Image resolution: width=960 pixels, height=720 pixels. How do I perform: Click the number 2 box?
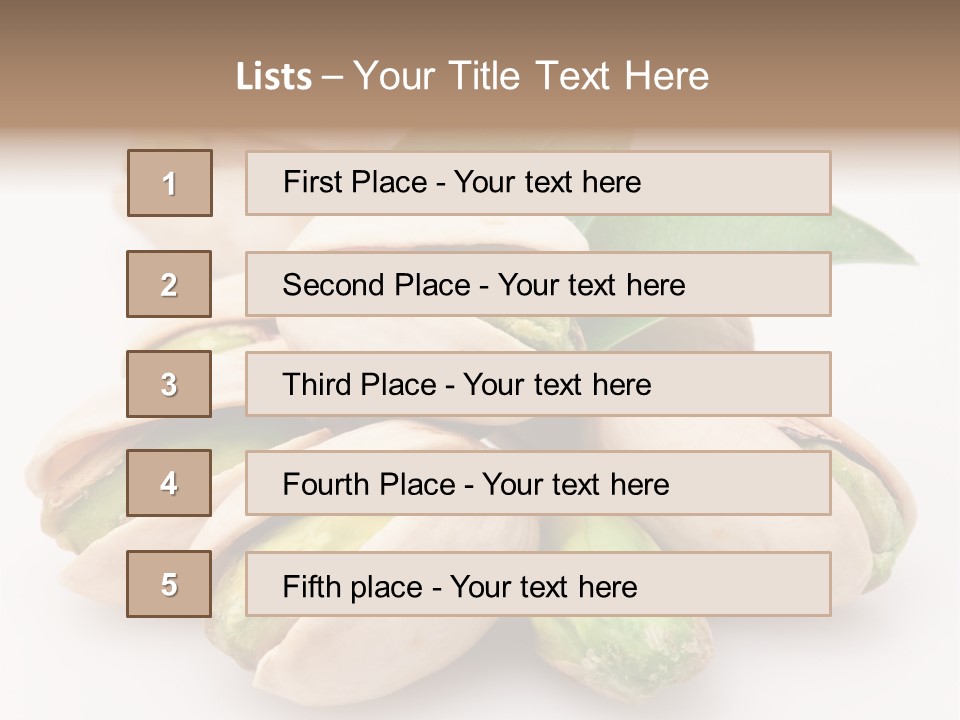coord(169,284)
